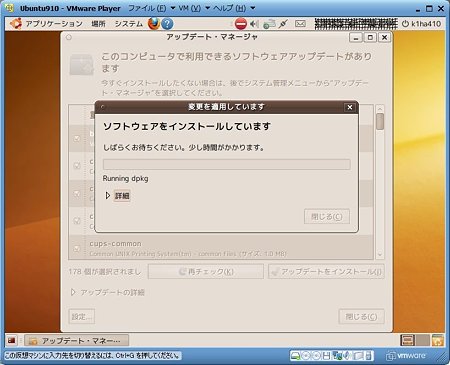Click the Ctrl+G input hint status text
Image resolution: width=450 pixels, height=365 pixels.
coord(92,356)
